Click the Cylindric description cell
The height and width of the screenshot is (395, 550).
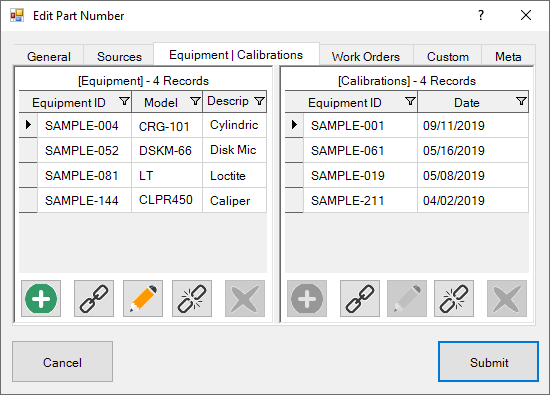coord(235,125)
